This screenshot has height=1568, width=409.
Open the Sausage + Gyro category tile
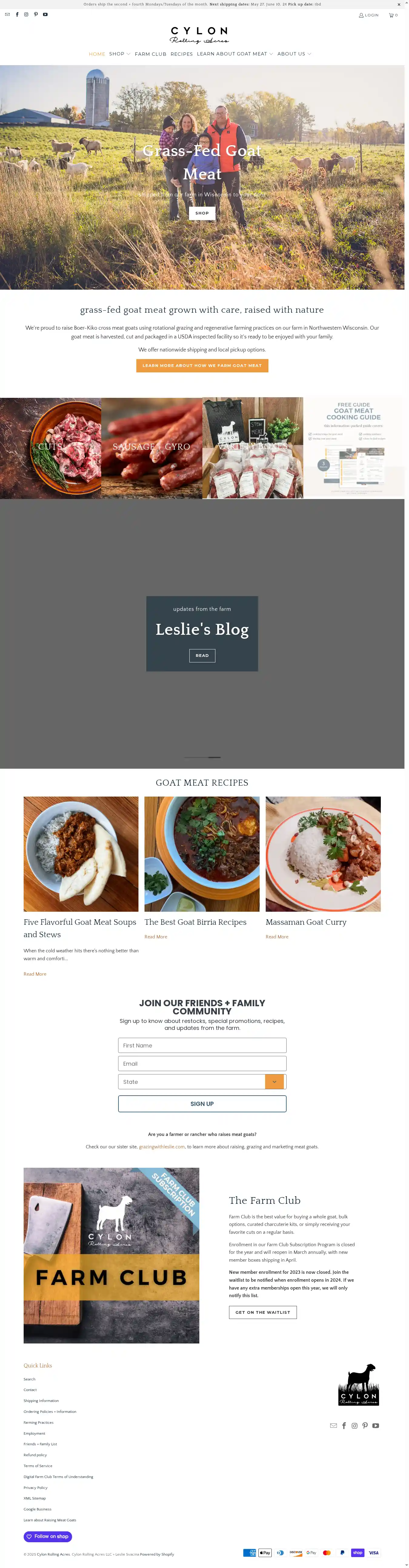[151, 448]
